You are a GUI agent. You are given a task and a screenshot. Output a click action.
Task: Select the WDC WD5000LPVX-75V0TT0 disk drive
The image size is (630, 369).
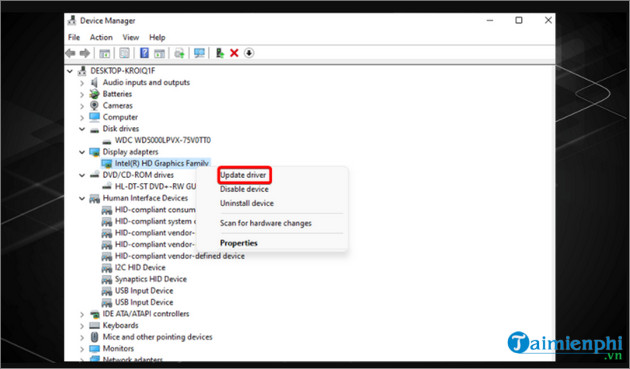click(163, 140)
